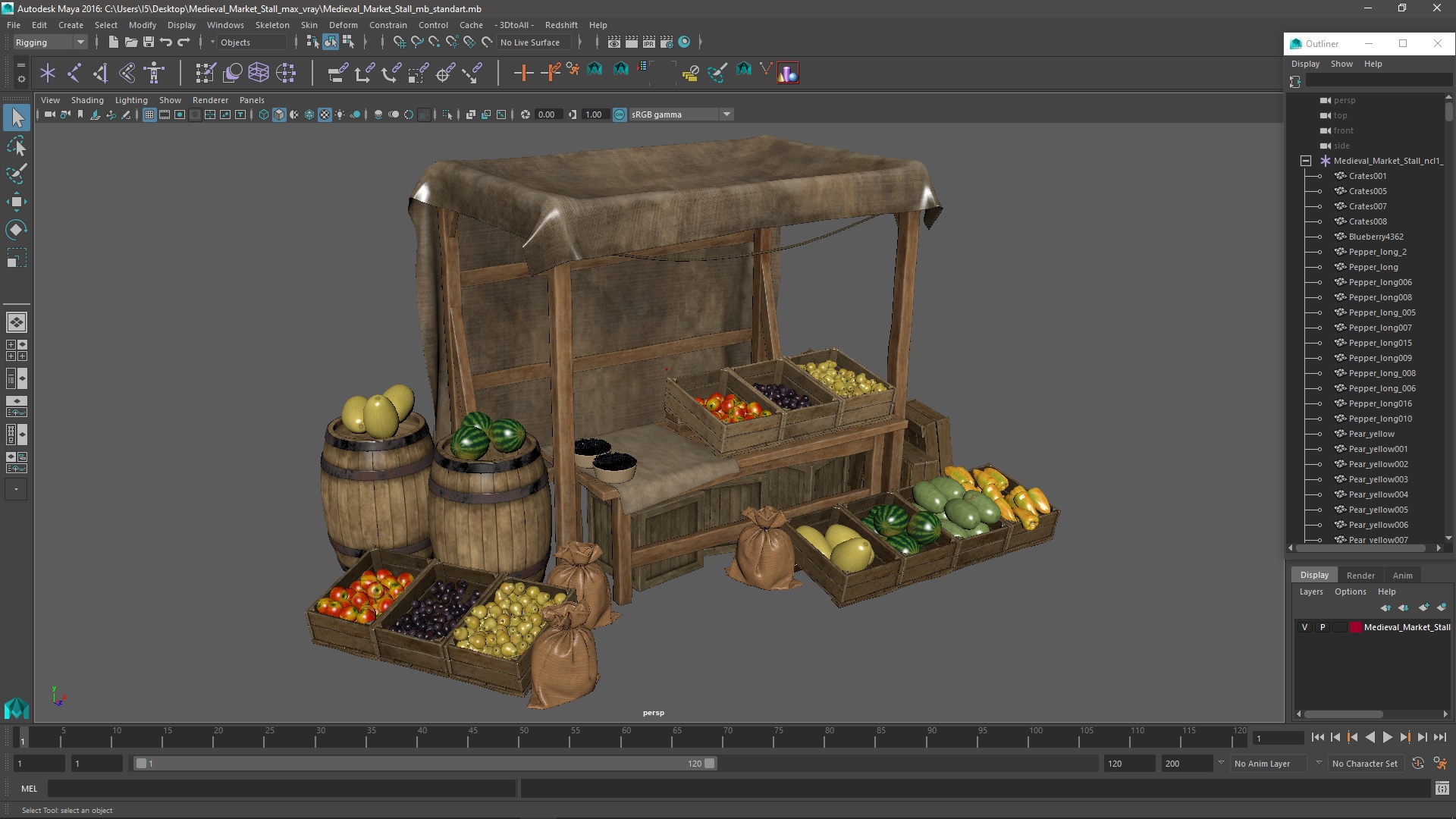Click the orange Set Key icon
This screenshot has height=819, width=1456.
click(x=523, y=73)
